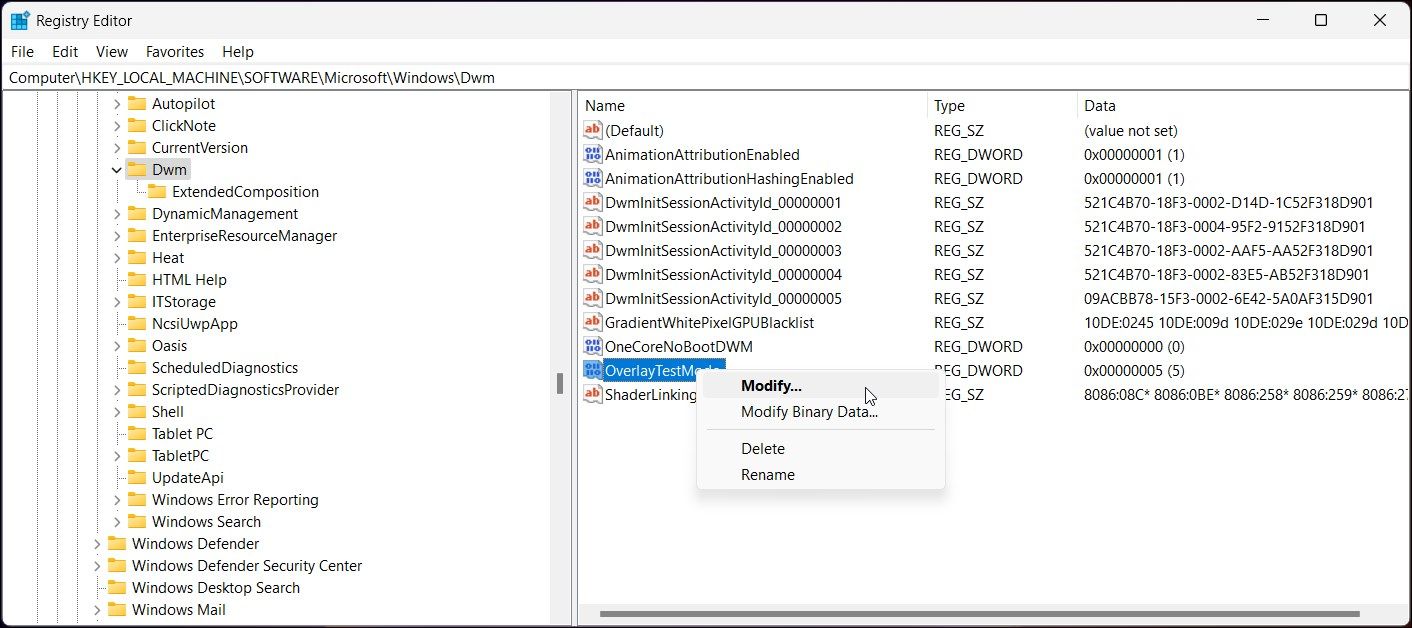Click the REG_SZ icon beside GradientWhitePixelGPUBlacklist
Viewport: 1412px width, 628px height.
(x=592, y=322)
